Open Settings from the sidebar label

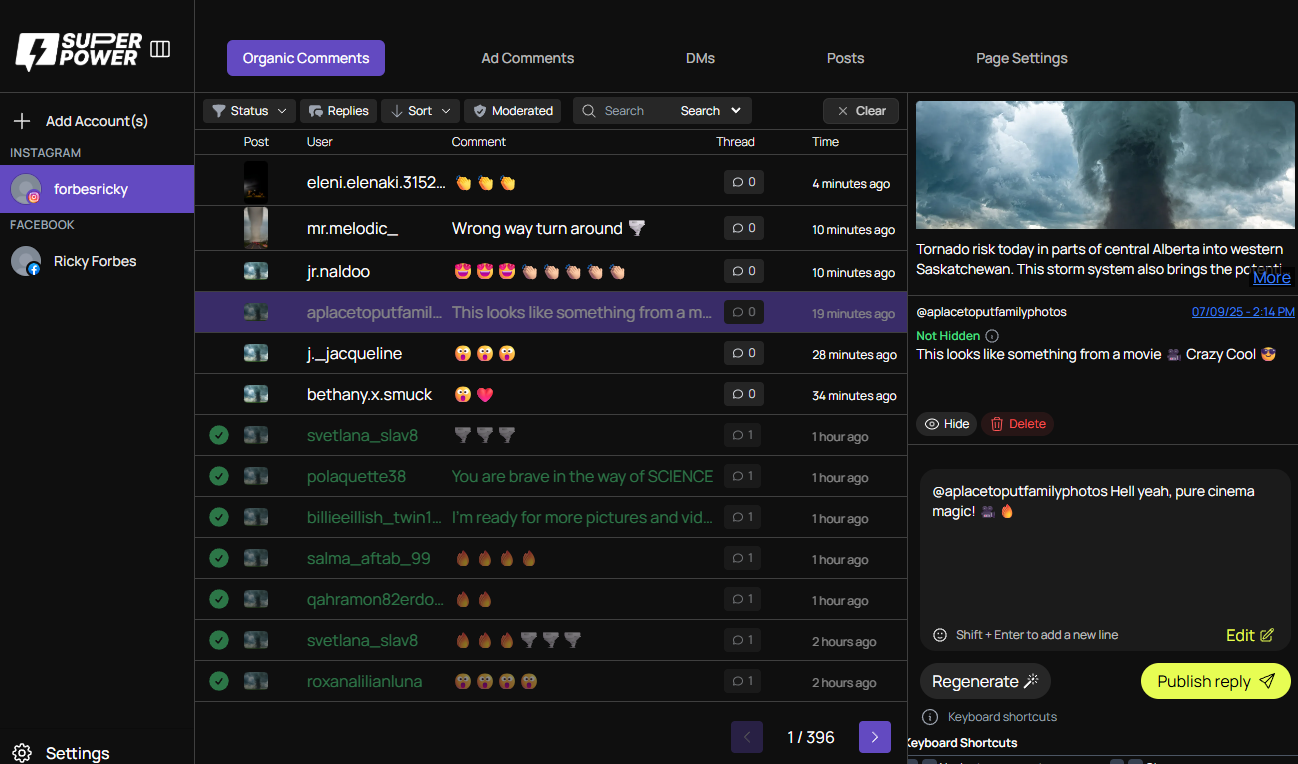[x=78, y=753]
